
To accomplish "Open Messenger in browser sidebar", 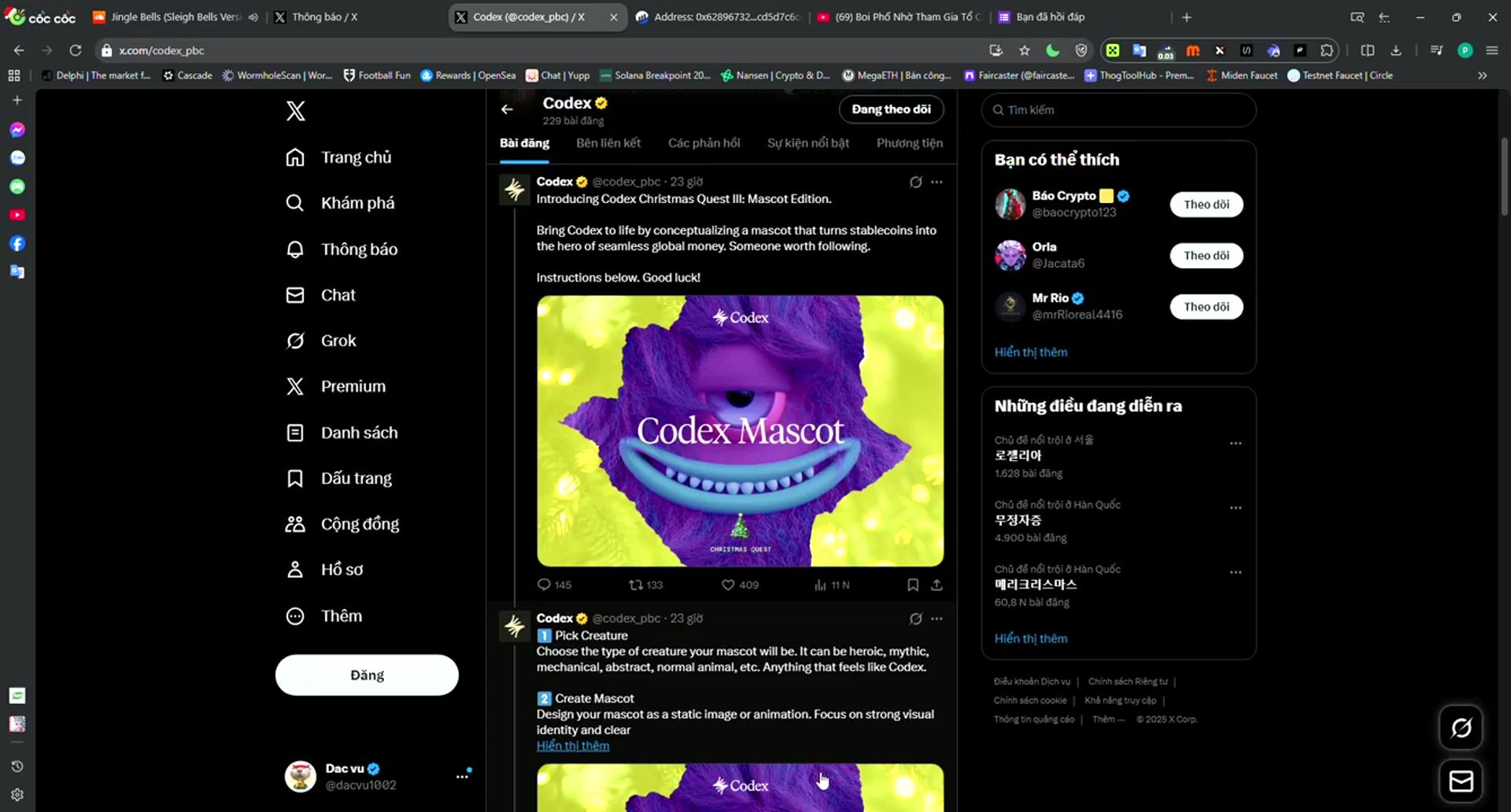I will (x=17, y=130).
